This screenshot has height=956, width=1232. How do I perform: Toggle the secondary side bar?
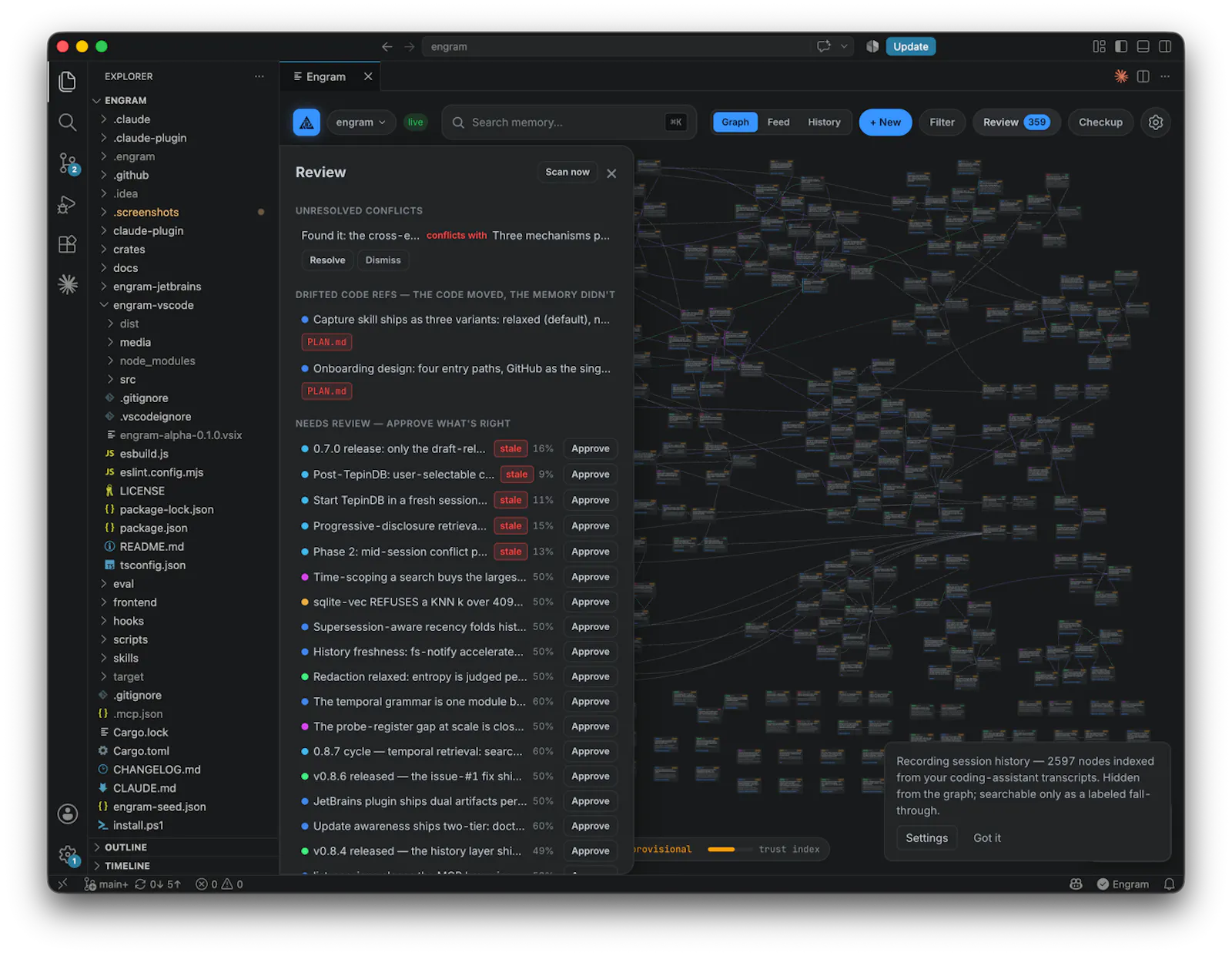pyautogui.click(x=1166, y=47)
